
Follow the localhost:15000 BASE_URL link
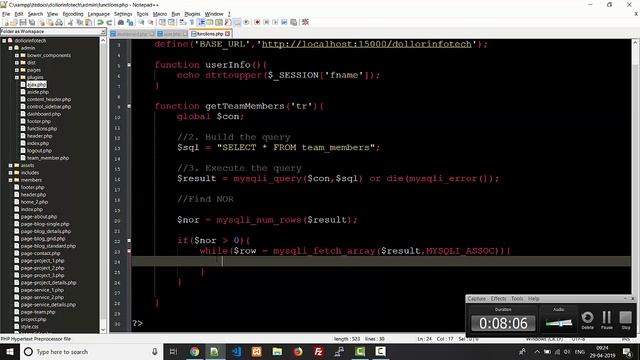tap(366, 44)
